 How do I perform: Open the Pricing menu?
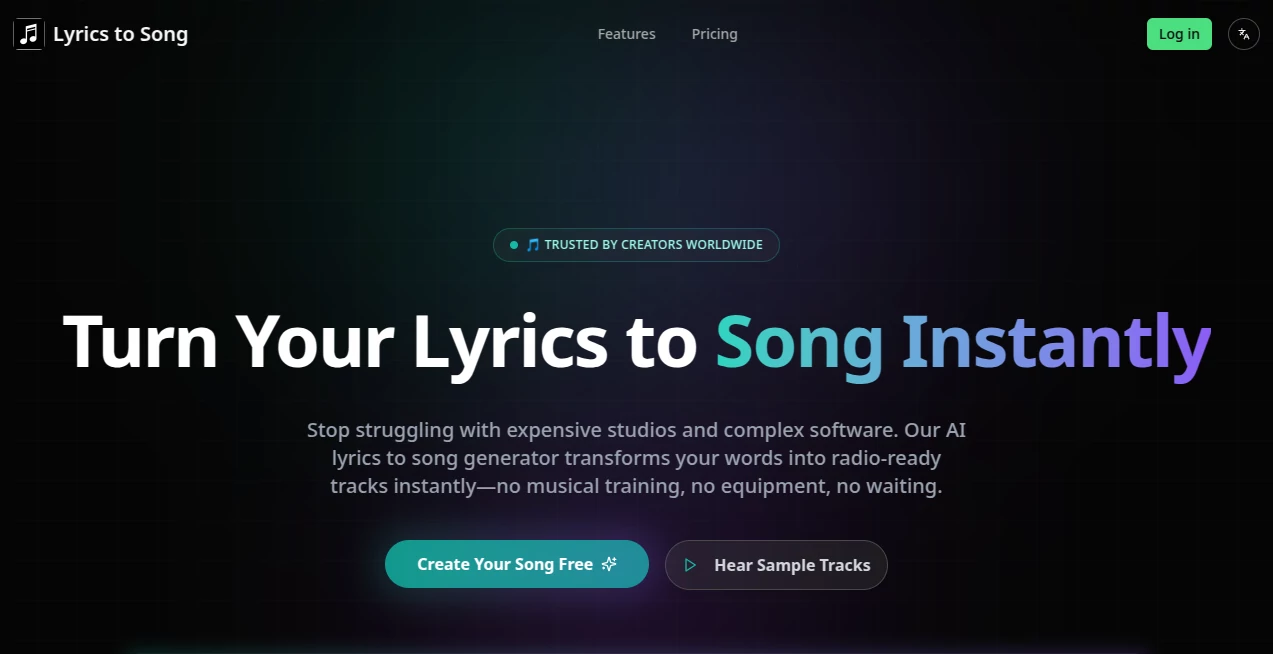(x=714, y=33)
